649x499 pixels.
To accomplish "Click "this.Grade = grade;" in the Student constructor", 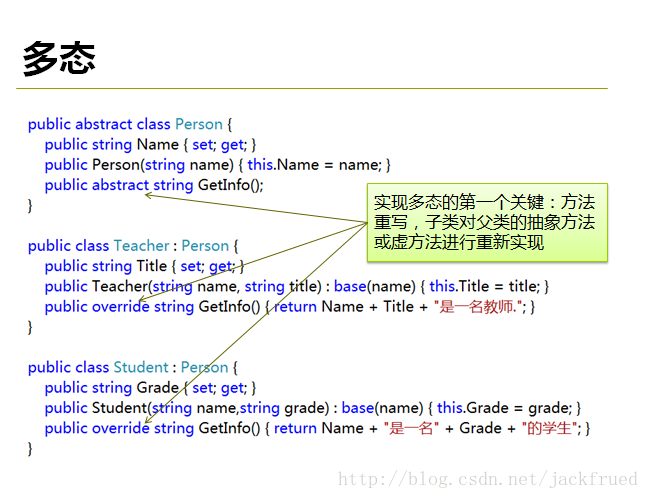I will pyautogui.click(x=505, y=408).
